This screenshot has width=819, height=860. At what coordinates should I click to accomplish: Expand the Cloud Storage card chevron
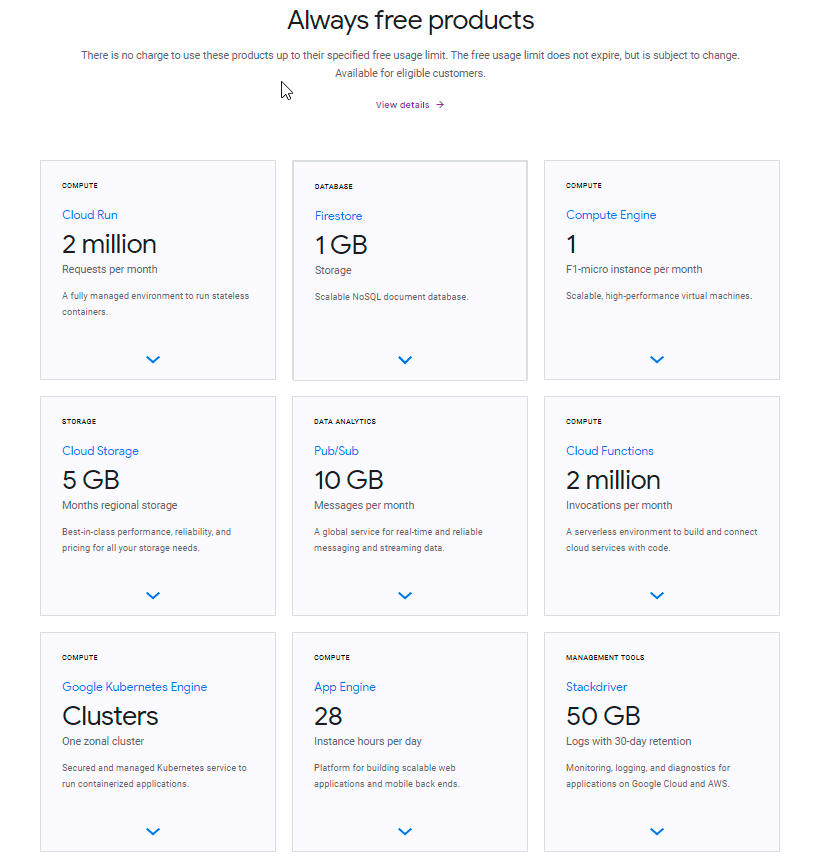153,595
